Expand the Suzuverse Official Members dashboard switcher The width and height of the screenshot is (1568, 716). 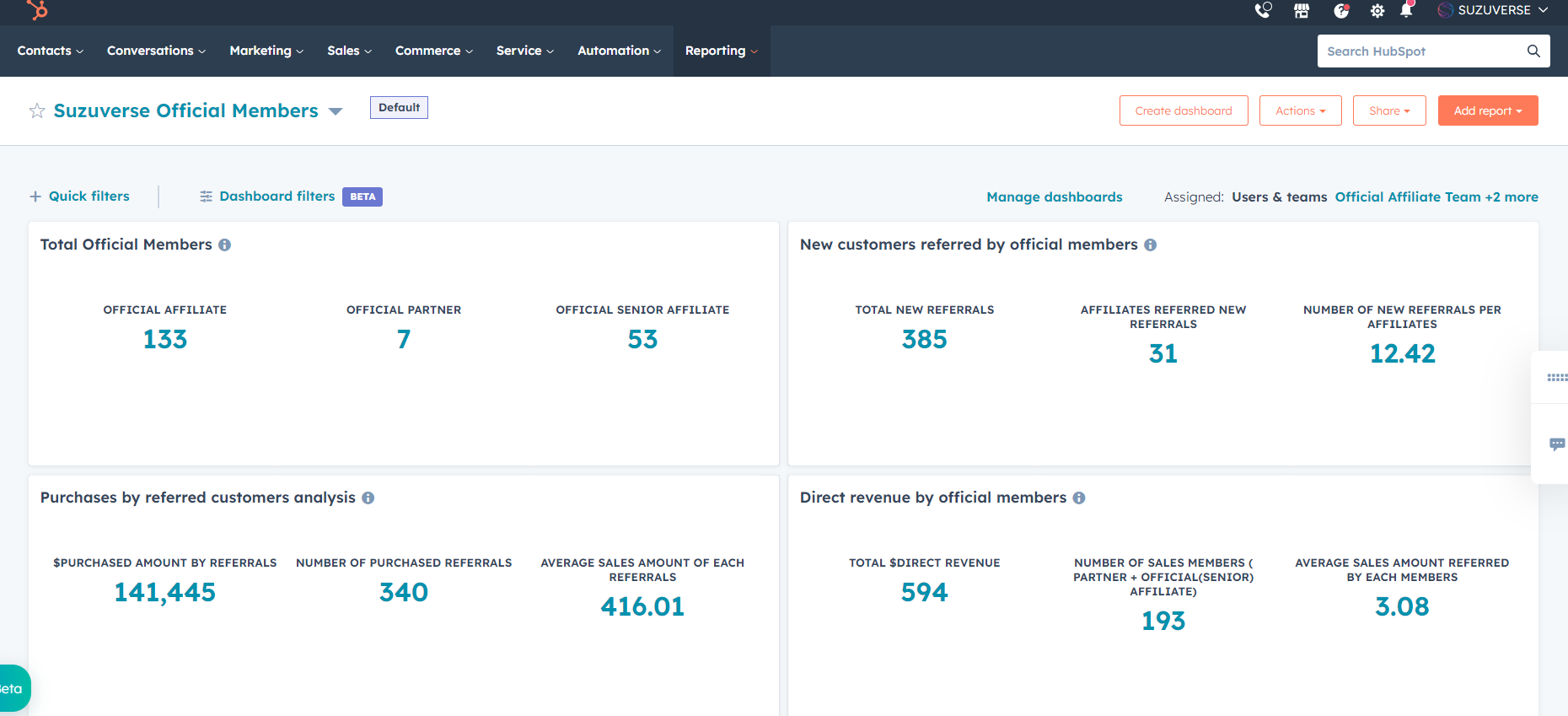coord(336,111)
